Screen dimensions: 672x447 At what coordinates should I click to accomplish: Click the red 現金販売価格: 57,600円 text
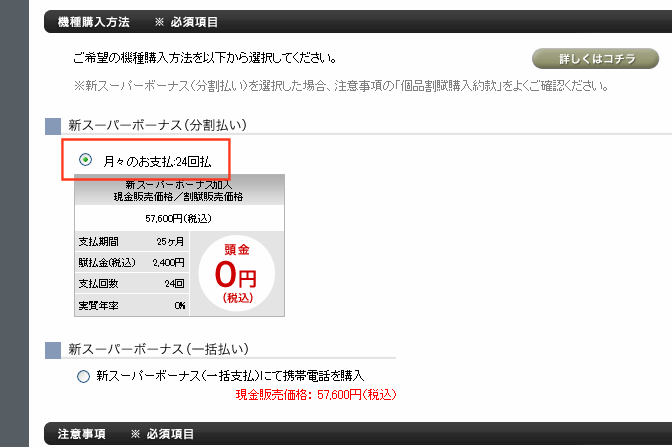[x=315, y=395]
